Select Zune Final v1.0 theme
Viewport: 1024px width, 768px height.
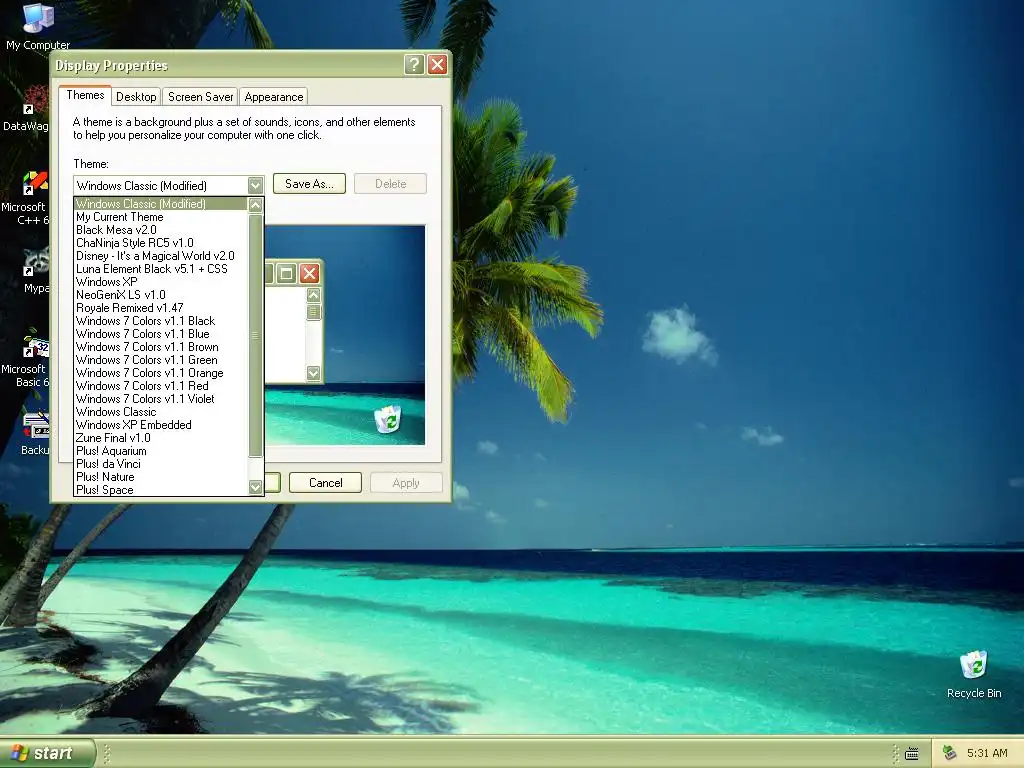tap(161, 438)
